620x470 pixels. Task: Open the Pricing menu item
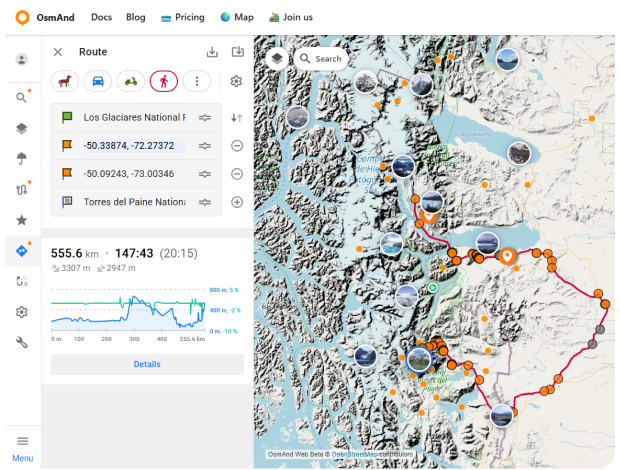(182, 17)
